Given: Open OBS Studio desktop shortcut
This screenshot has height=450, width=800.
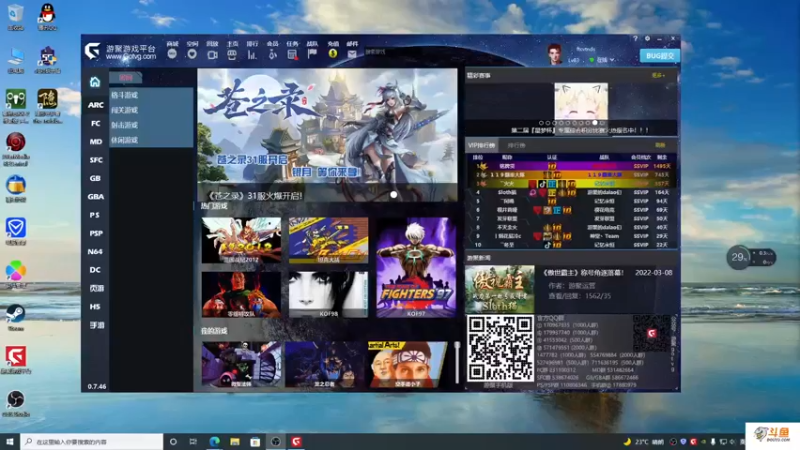Looking at the screenshot, I should coord(16,403).
